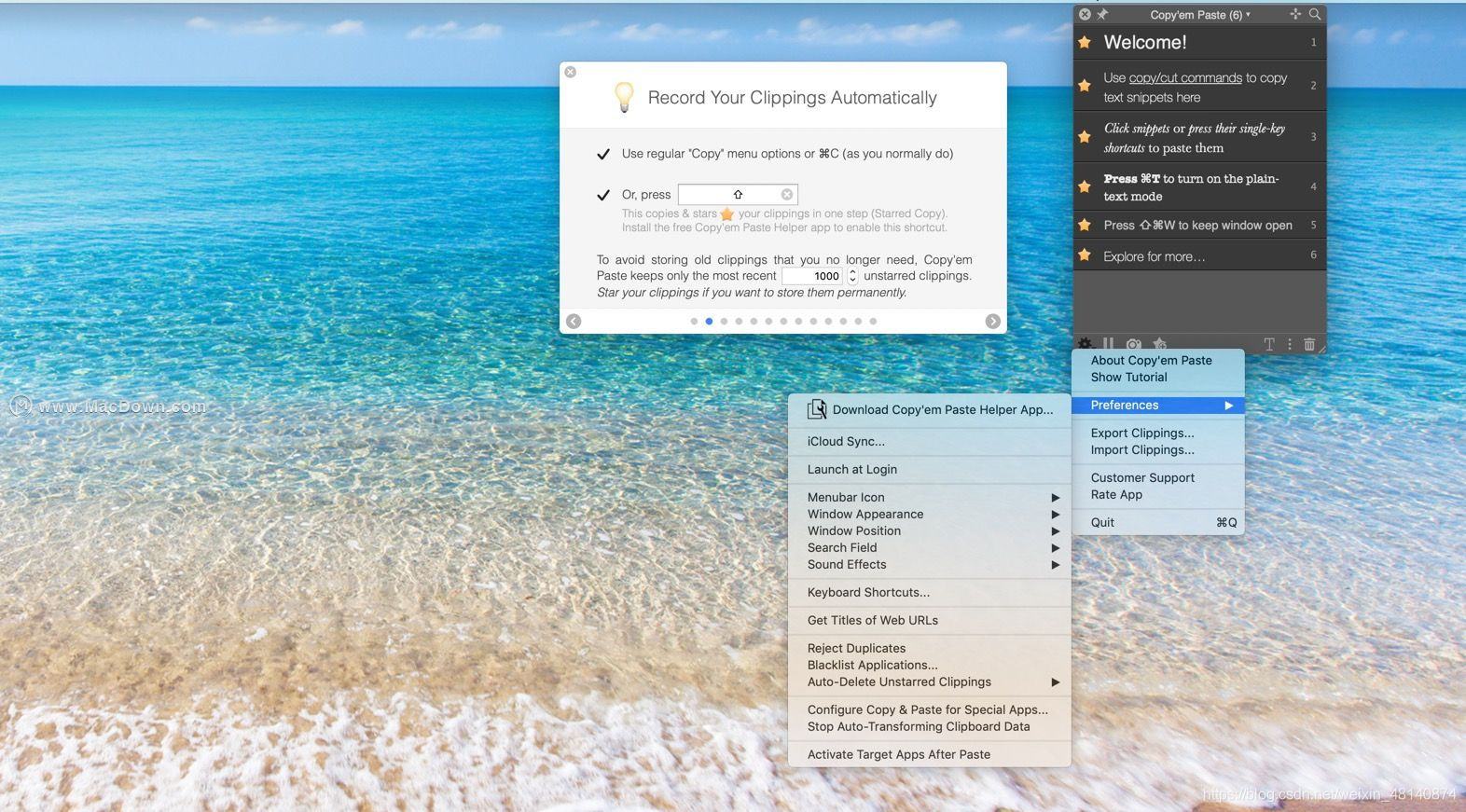Expand Auto-Delete Unstarred Clippings submenu
The width and height of the screenshot is (1466, 812).
tap(929, 681)
